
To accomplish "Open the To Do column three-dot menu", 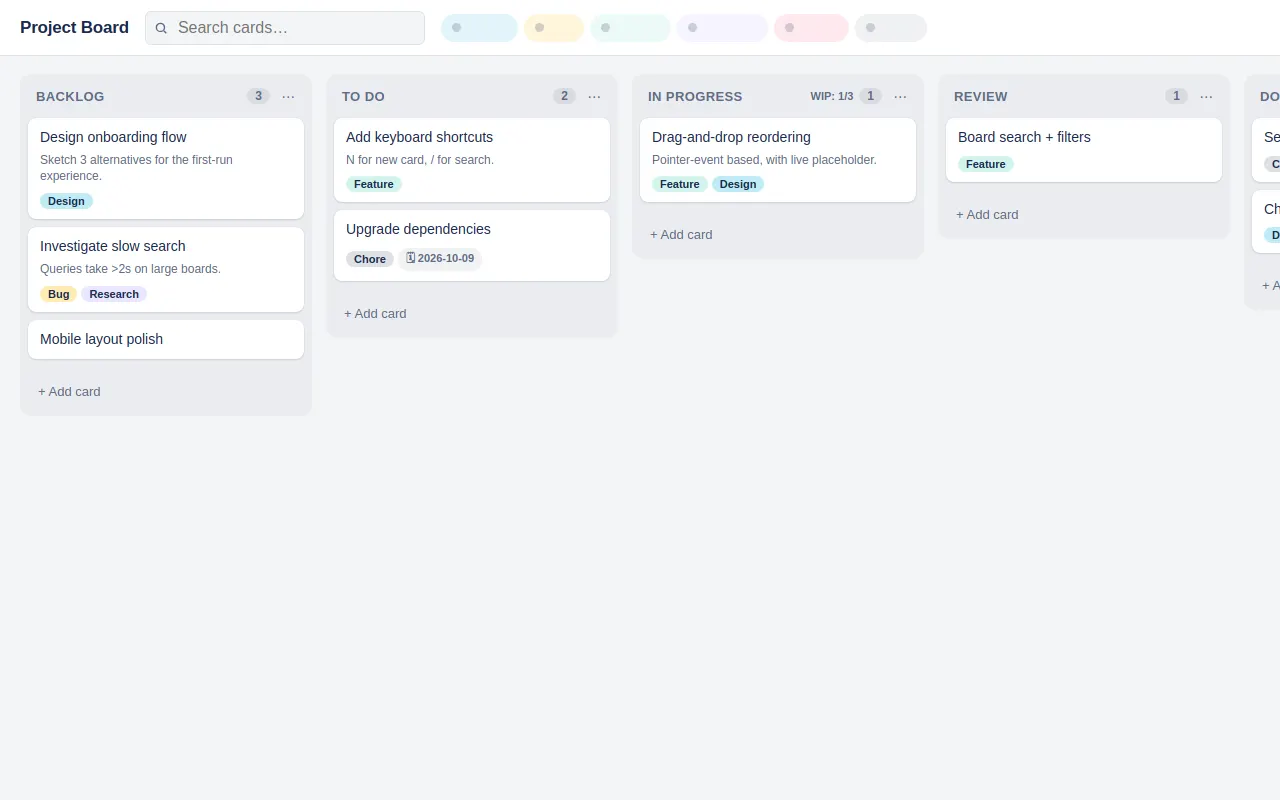I will (595, 97).
